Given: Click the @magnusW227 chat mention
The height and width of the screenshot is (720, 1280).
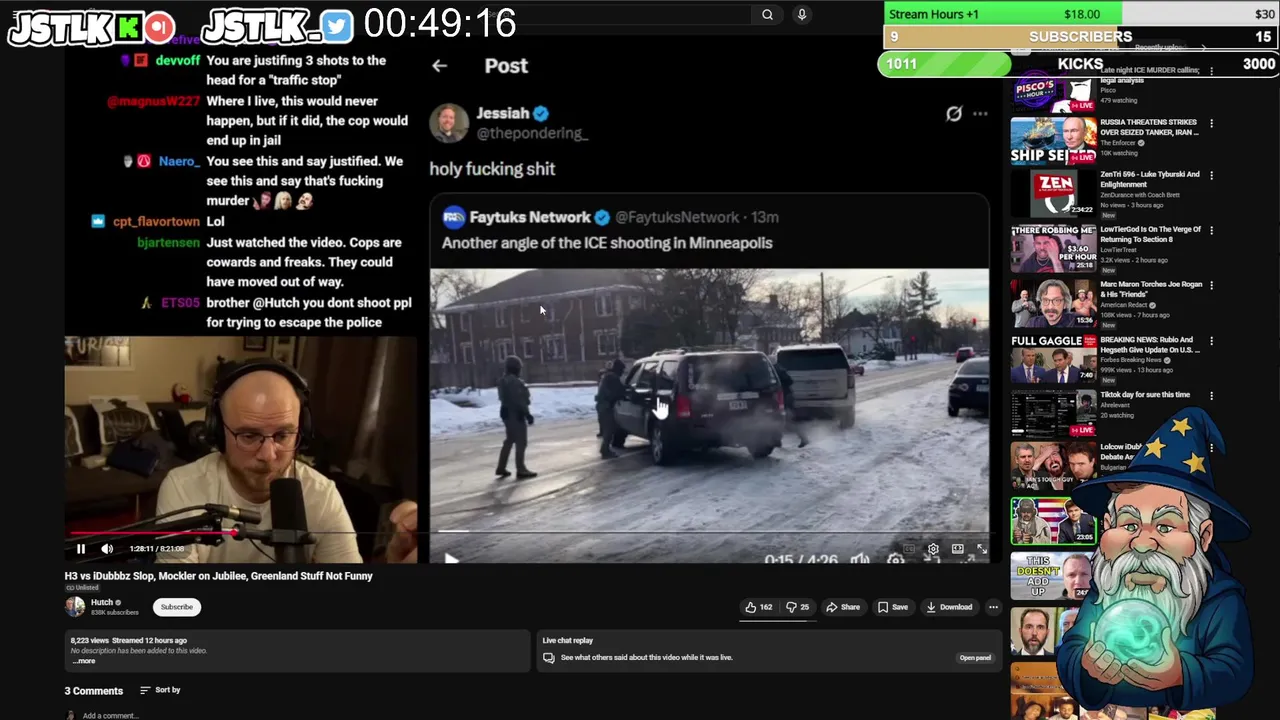Looking at the screenshot, I should tap(153, 101).
